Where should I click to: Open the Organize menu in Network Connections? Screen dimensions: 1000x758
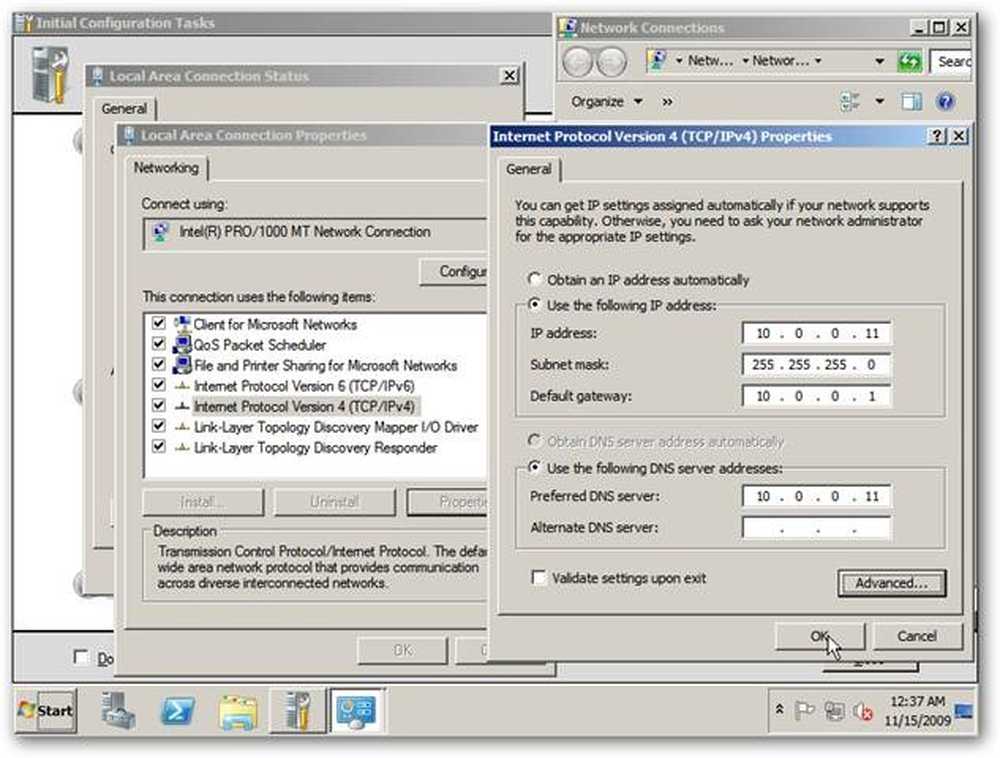(606, 101)
